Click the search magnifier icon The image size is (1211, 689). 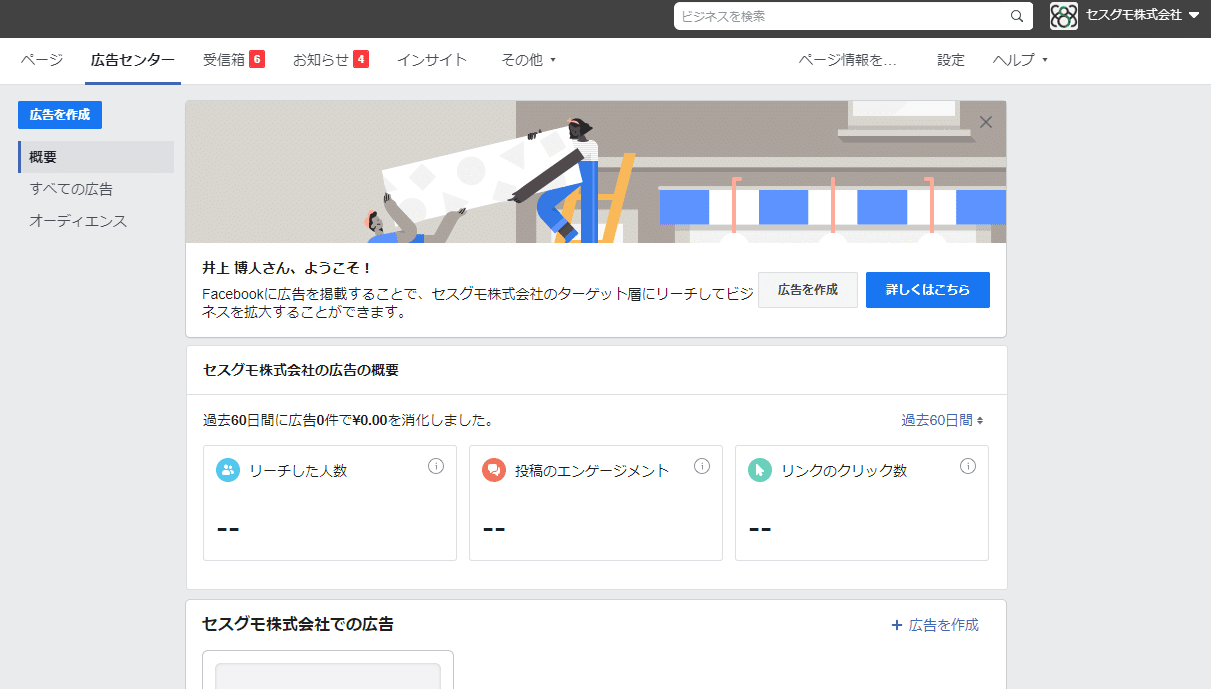1017,16
